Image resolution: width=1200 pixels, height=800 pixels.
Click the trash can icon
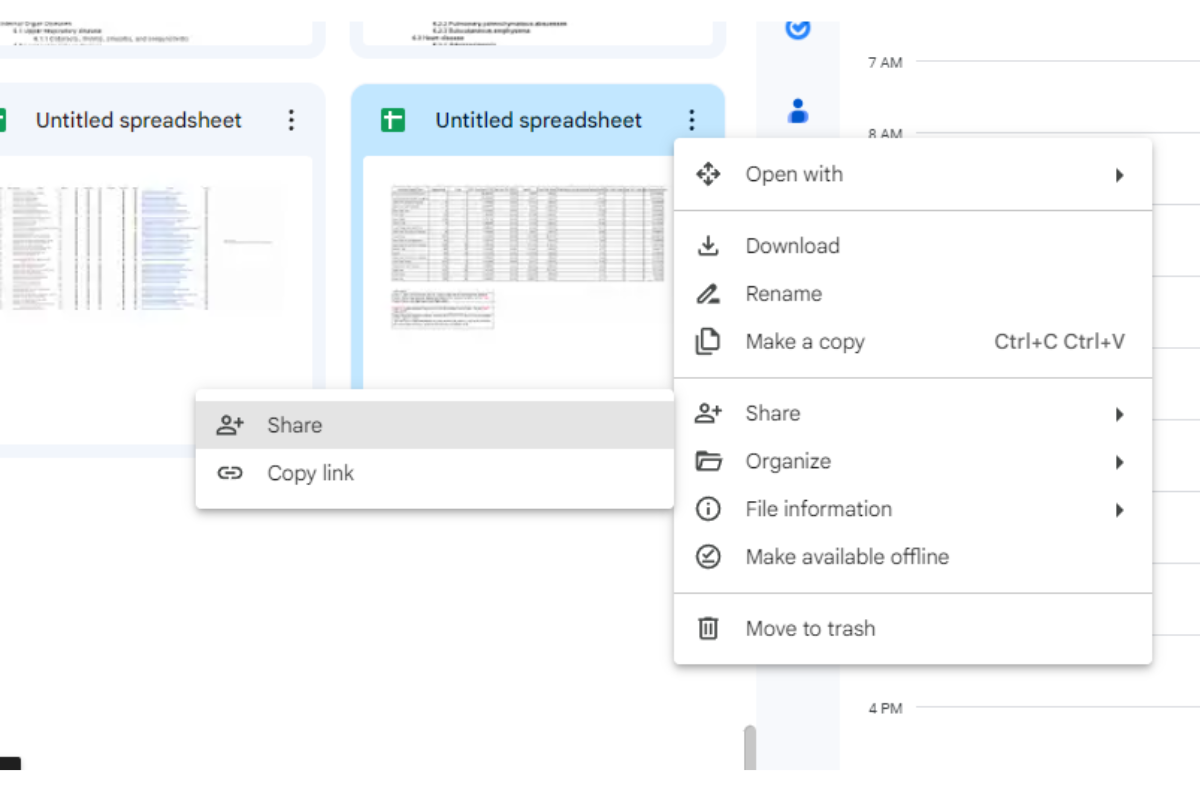click(708, 629)
